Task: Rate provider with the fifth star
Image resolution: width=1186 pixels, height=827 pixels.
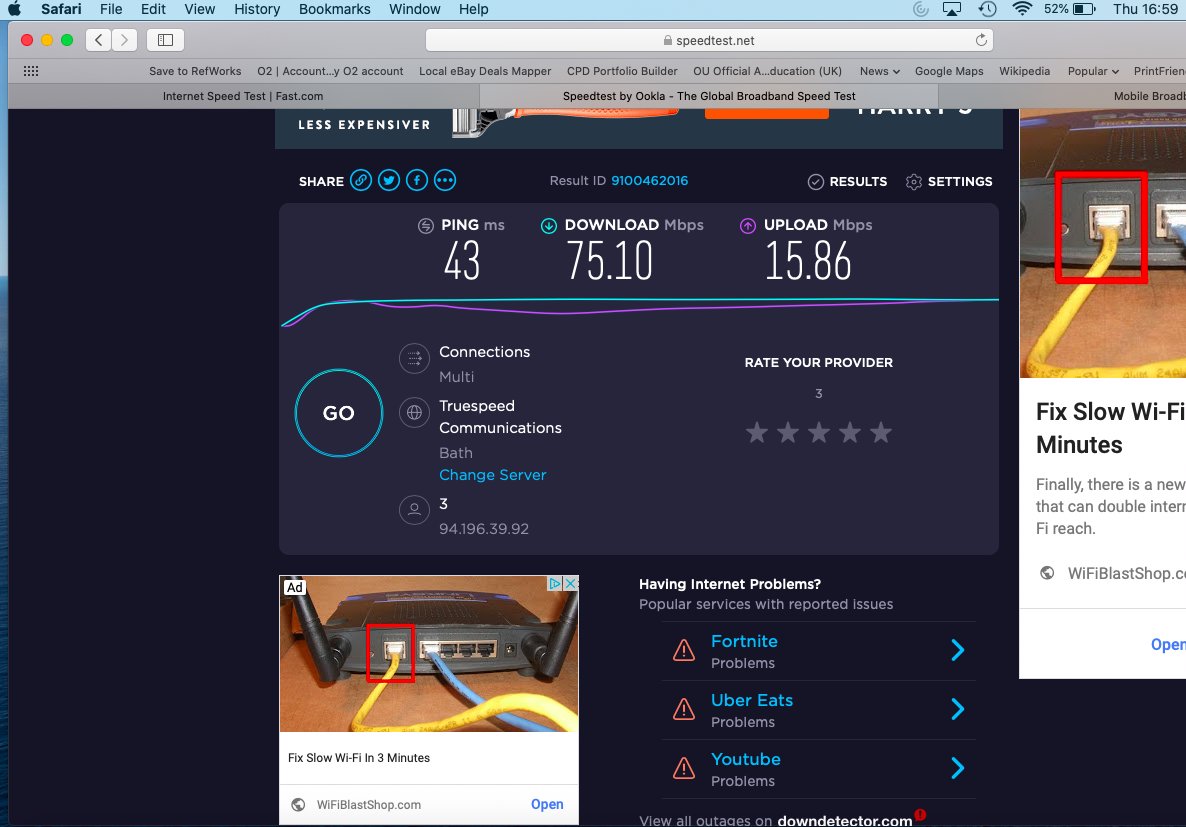Action: click(880, 433)
